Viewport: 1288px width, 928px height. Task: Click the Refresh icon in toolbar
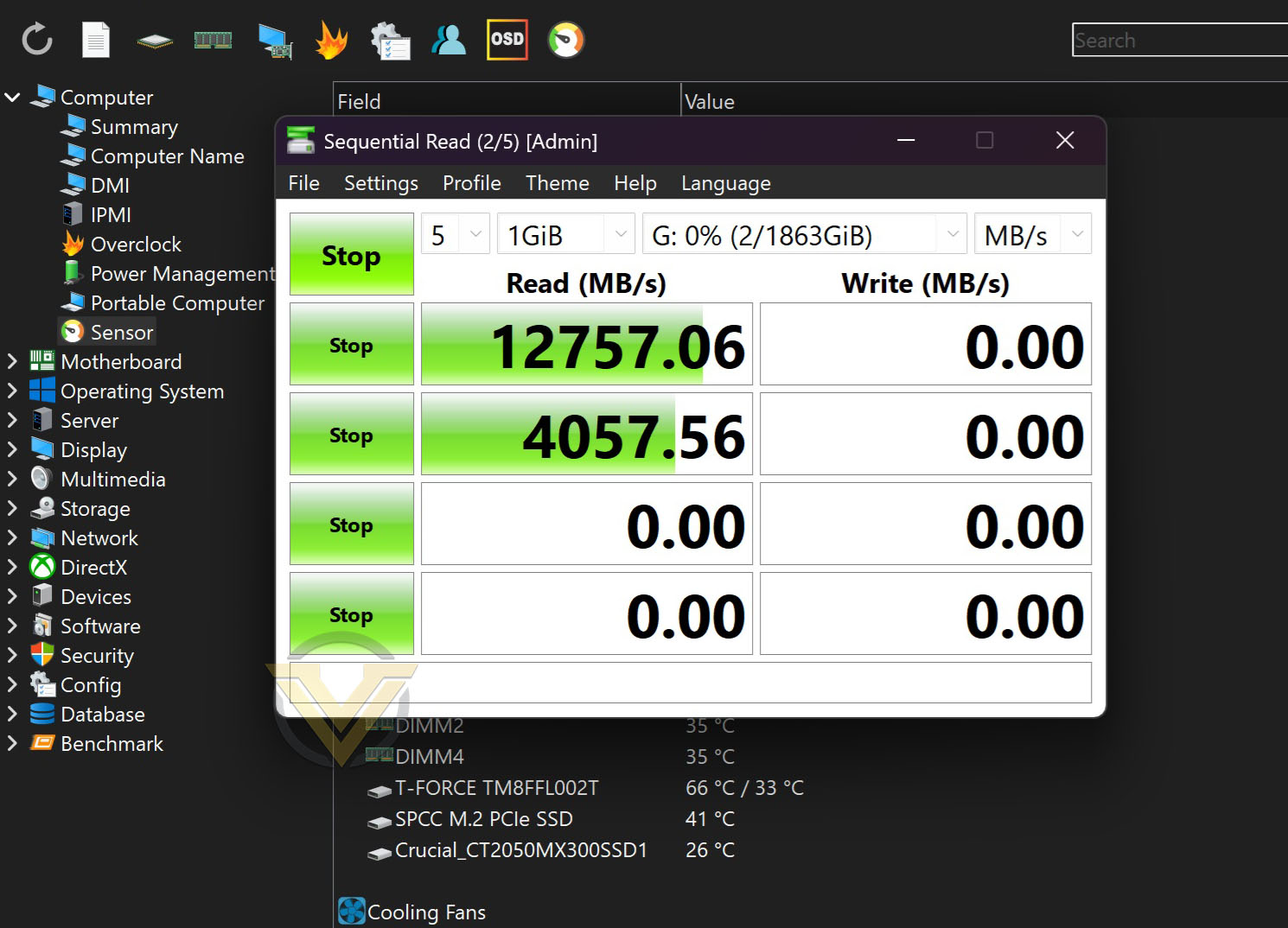[x=37, y=40]
